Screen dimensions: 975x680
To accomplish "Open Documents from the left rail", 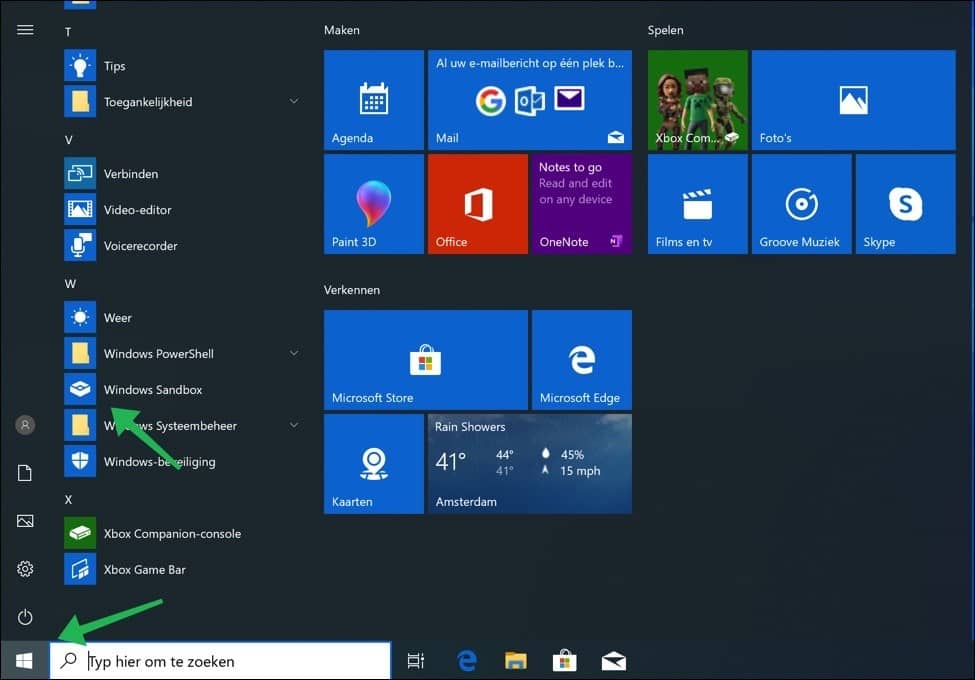I will point(25,473).
